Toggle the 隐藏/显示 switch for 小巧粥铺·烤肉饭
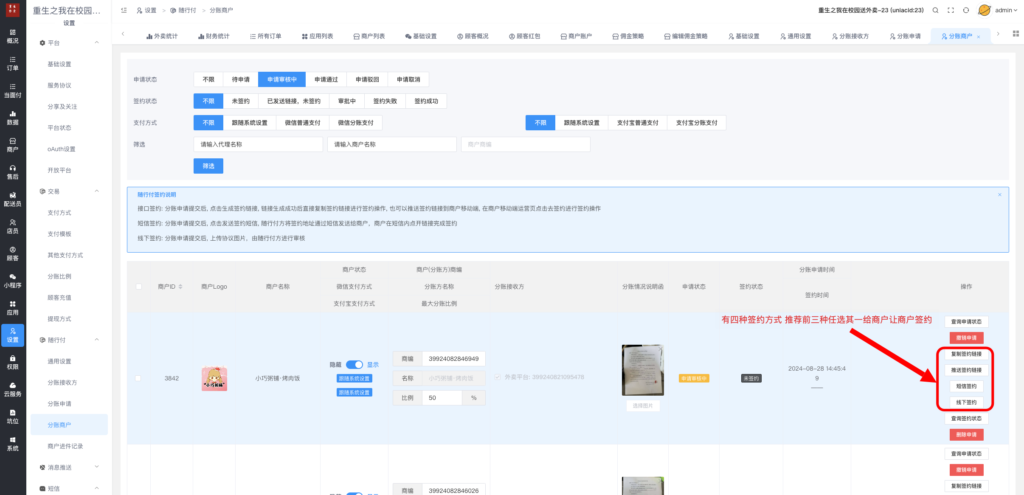Screen dimensions: 1024x495 [354, 364]
